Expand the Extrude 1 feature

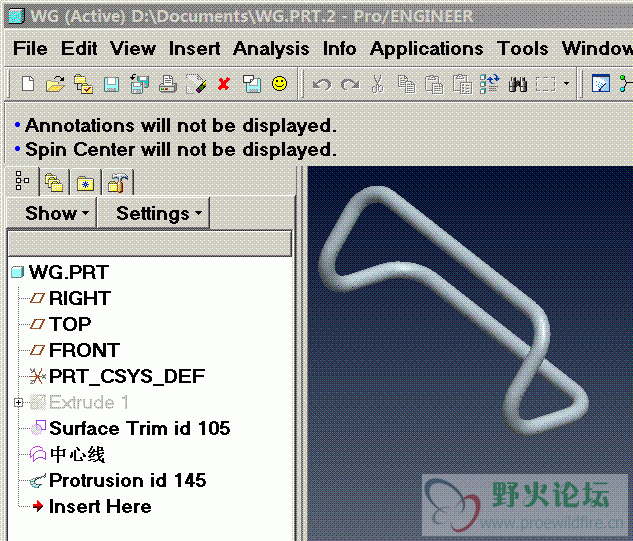point(18,402)
